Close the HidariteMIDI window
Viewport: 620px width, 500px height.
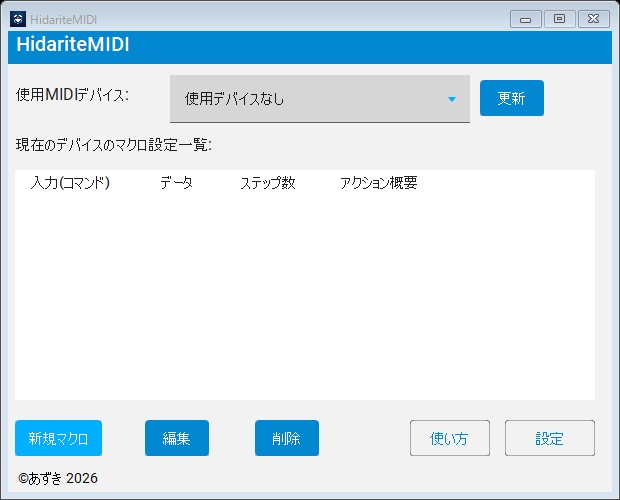click(x=594, y=19)
